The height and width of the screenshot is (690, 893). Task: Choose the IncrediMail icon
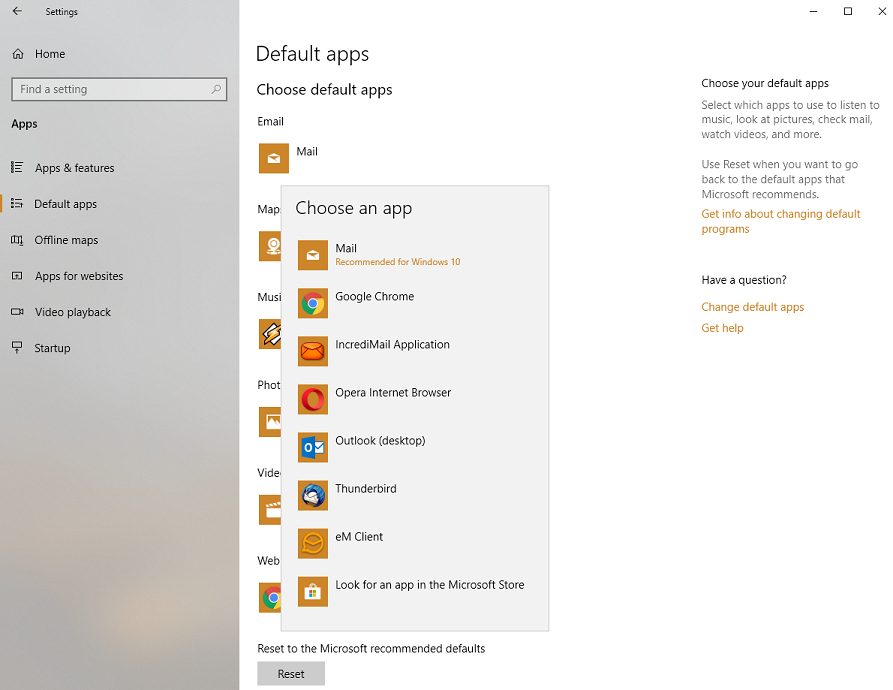[313, 351]
